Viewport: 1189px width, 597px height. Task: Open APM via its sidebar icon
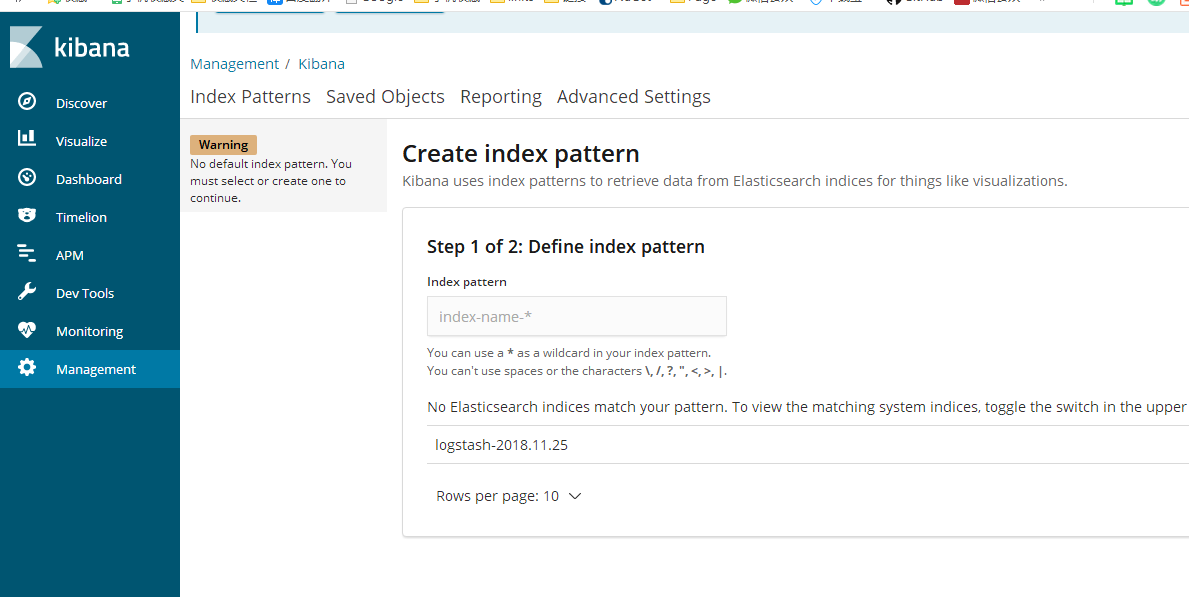[27, 254]
